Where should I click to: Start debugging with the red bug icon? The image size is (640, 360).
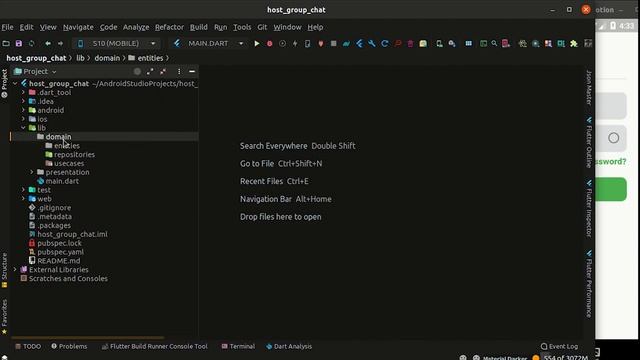pos(269,43)
